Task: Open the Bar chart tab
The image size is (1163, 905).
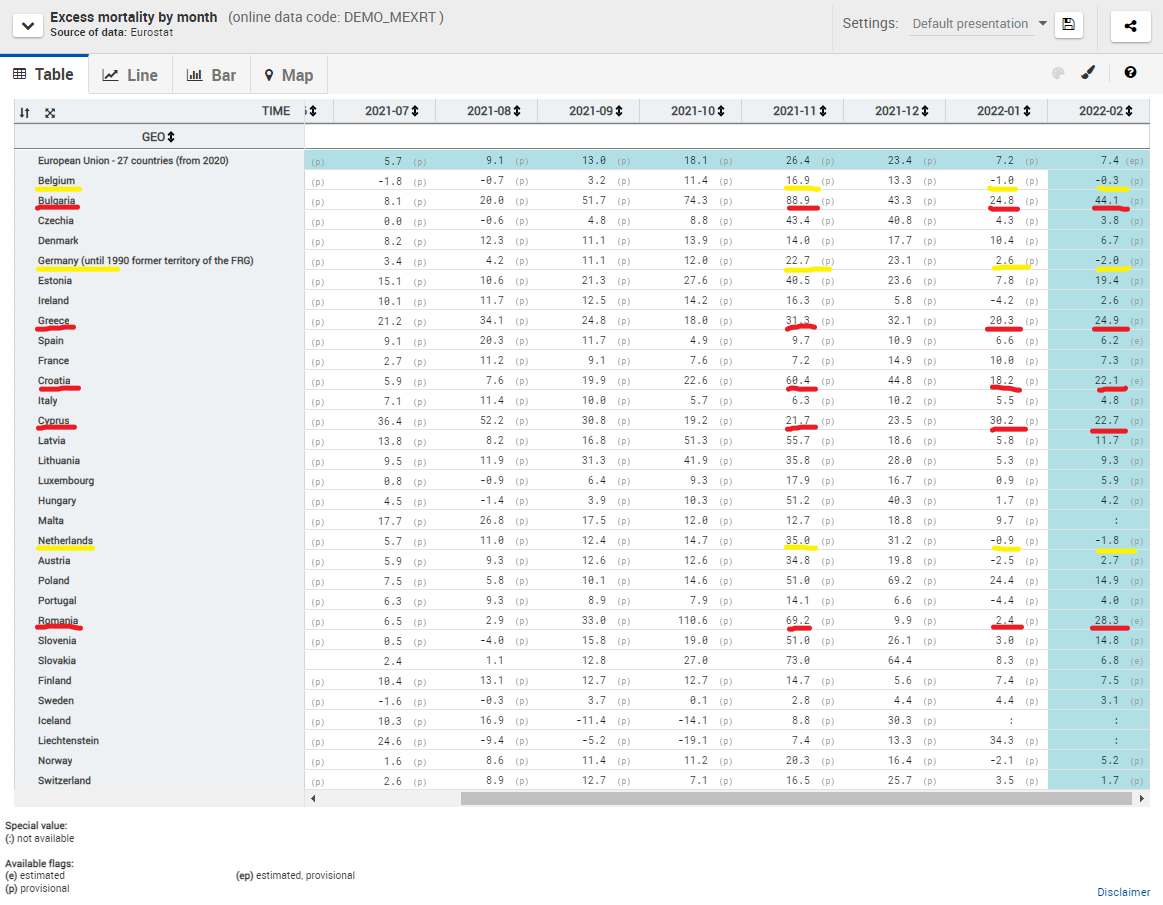Action: click(x=211, y=75)
